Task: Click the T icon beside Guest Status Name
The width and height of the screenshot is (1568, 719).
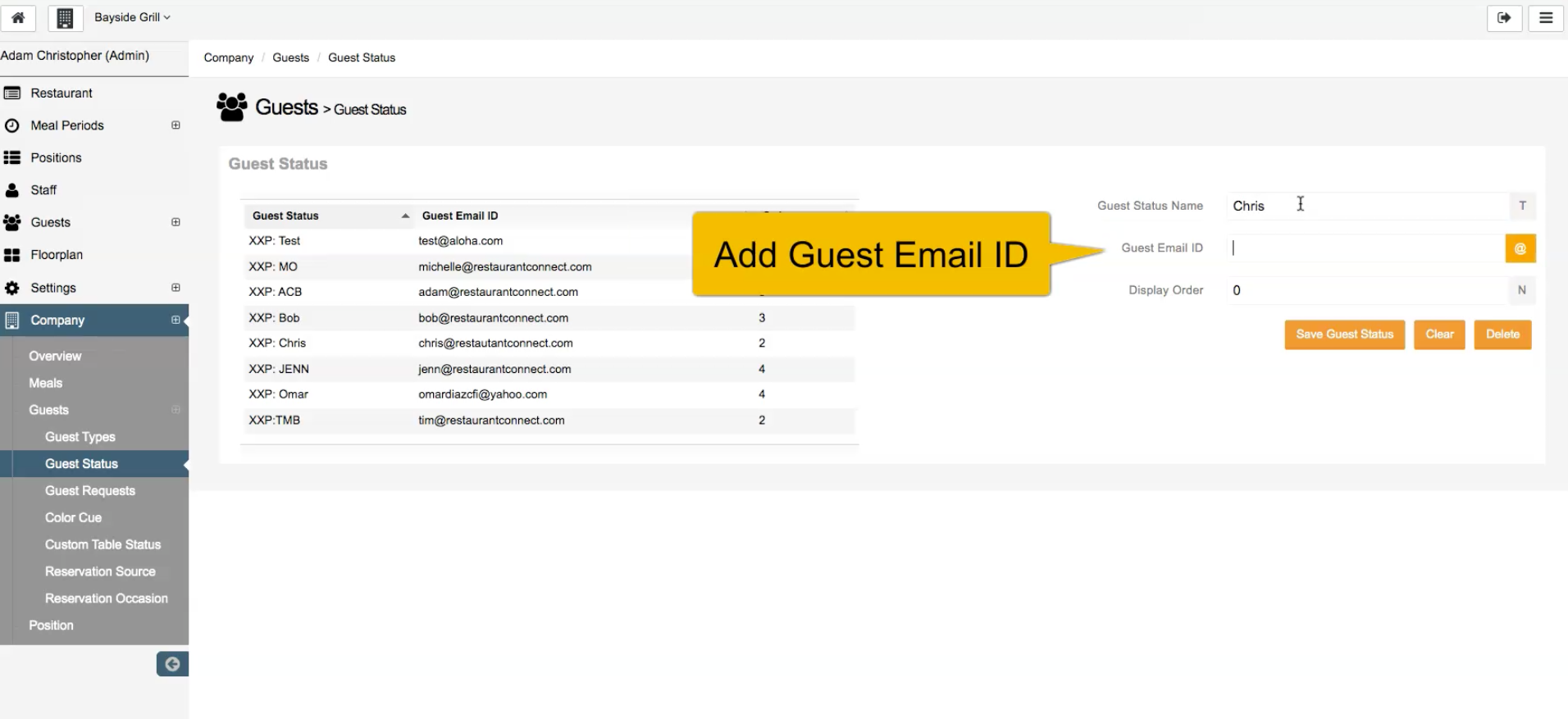Action: tap(1522, 206)
